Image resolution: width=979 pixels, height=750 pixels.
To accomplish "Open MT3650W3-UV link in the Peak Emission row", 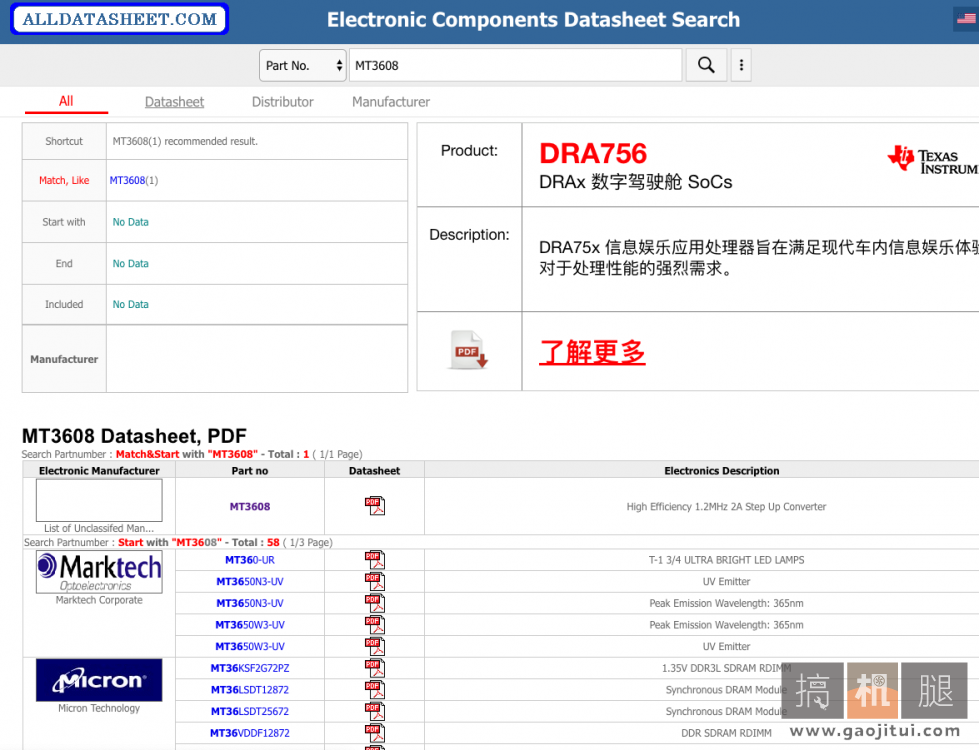I will [x=250, y=624].
